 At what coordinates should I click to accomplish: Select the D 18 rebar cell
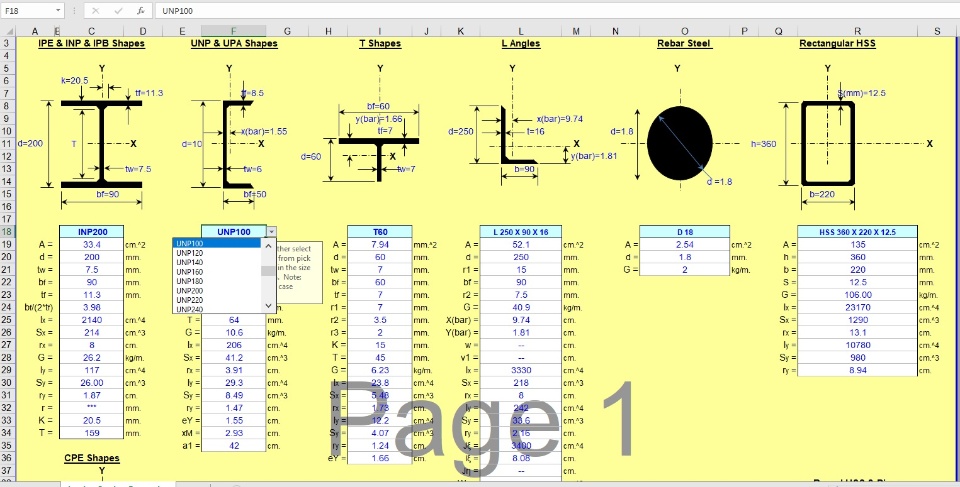[x=684, y=232]
